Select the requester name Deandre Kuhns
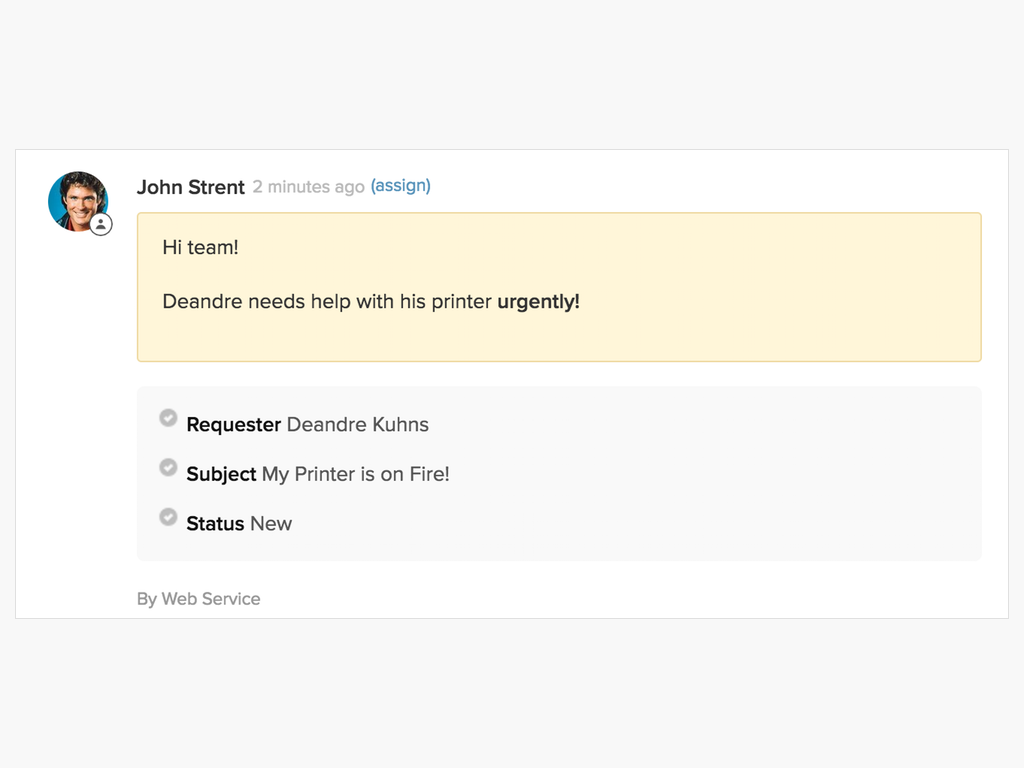Viewport: 1024px width, 768px height. point(357,424)
